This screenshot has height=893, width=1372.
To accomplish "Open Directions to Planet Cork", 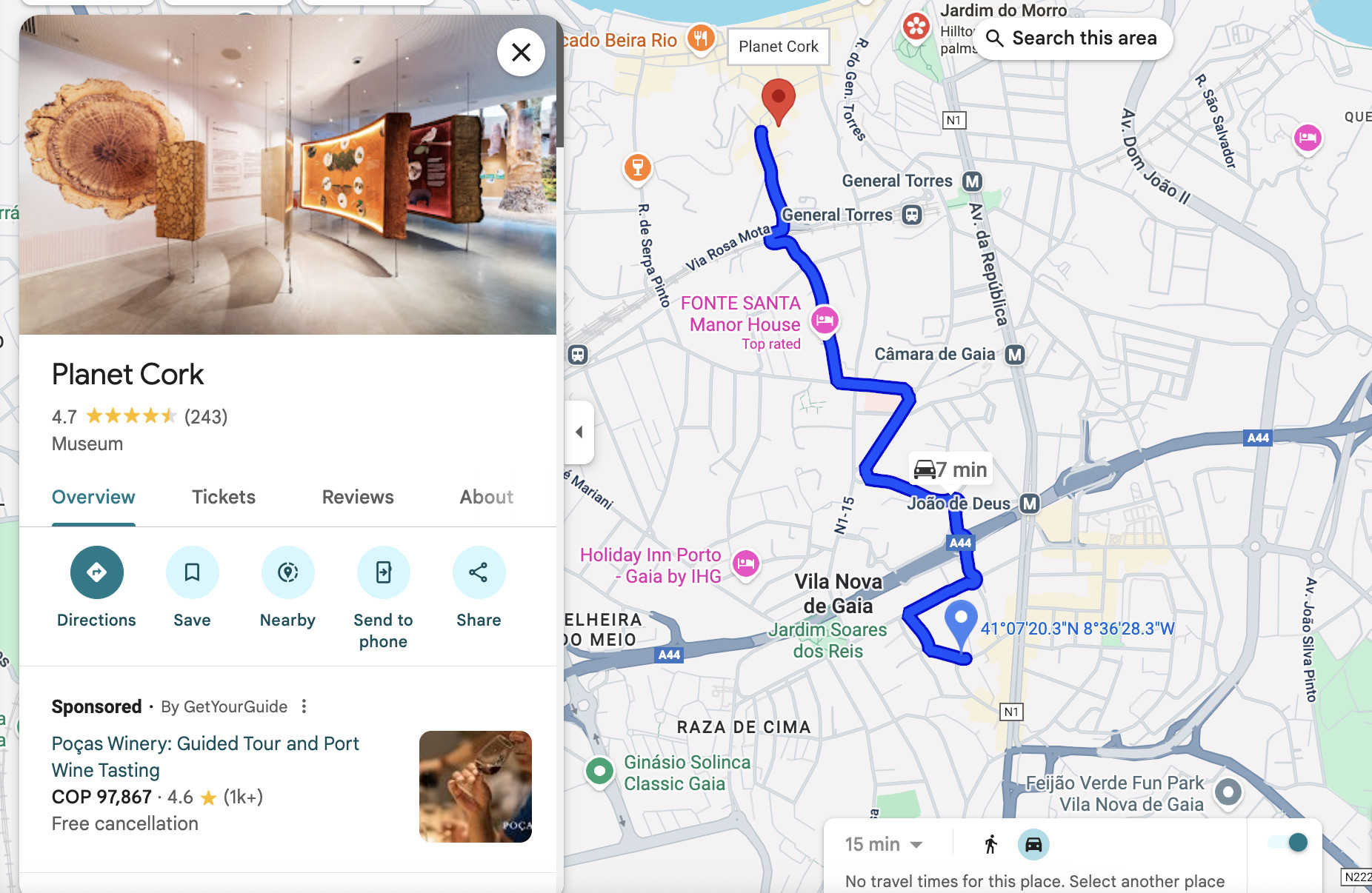I will 96,572.
